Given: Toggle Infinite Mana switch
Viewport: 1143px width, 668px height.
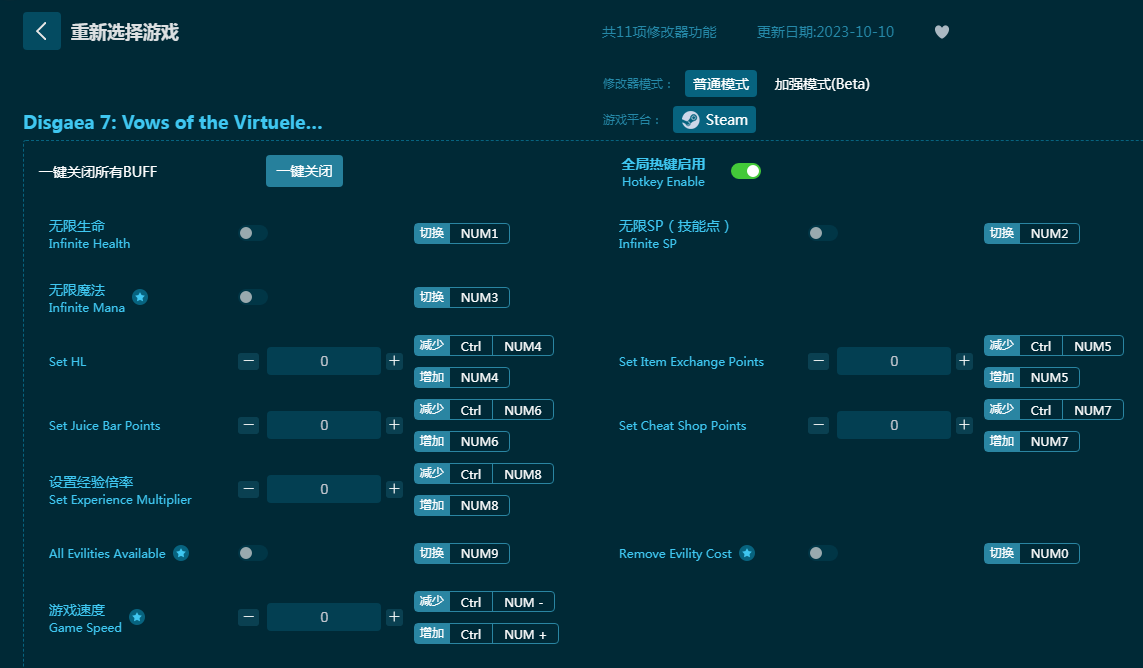Looking at the screenshot, I should tap(253, 298).
